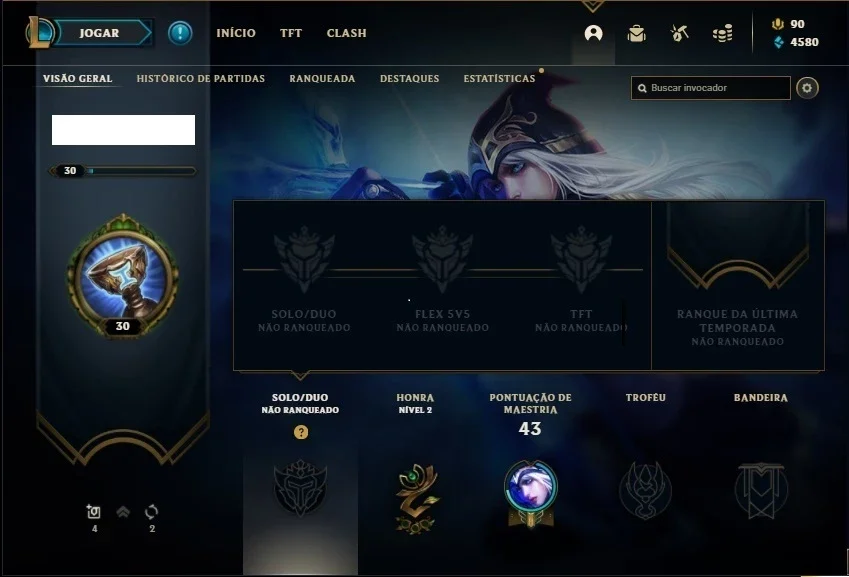This screenshot has width=849, height=577.
Task: Select the Ashe mastery badge
Action: pos(531,494)
